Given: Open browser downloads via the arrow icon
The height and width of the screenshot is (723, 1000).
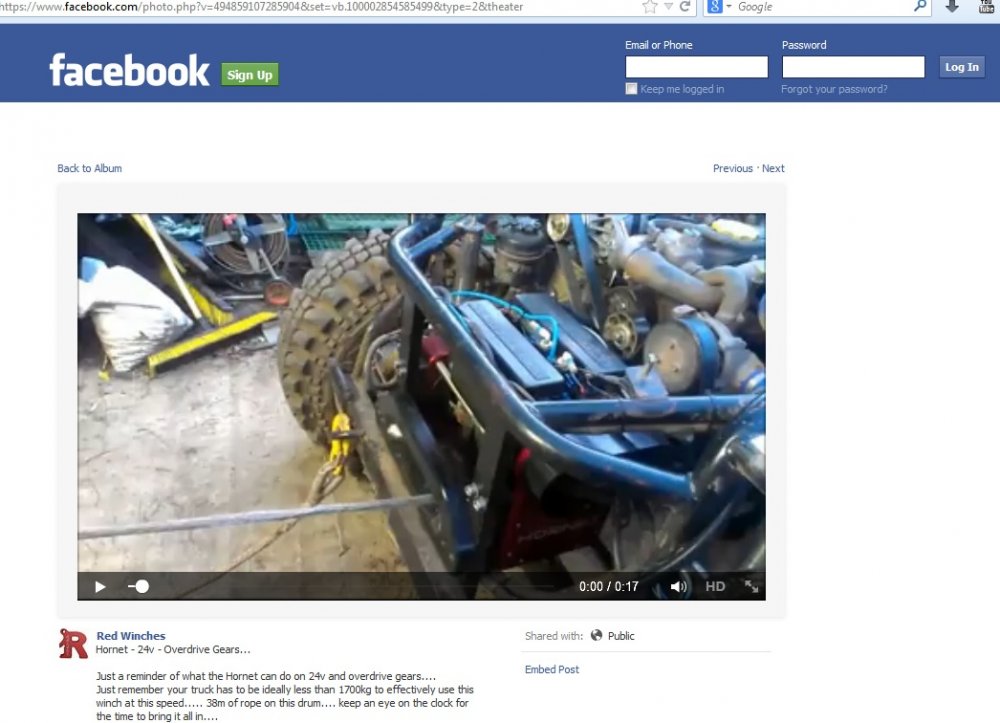Looking at the screenshot, I should click(x=952, y=7).
